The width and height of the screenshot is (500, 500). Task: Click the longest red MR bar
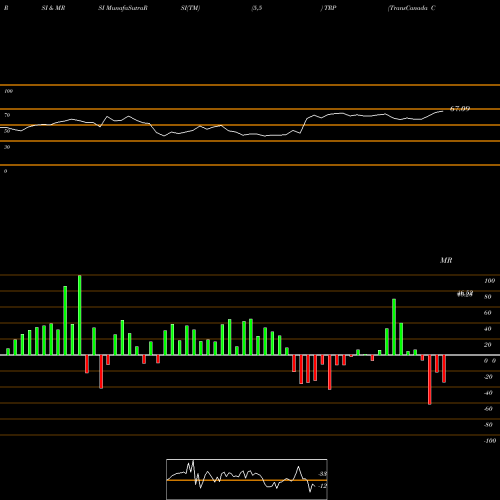430,380
